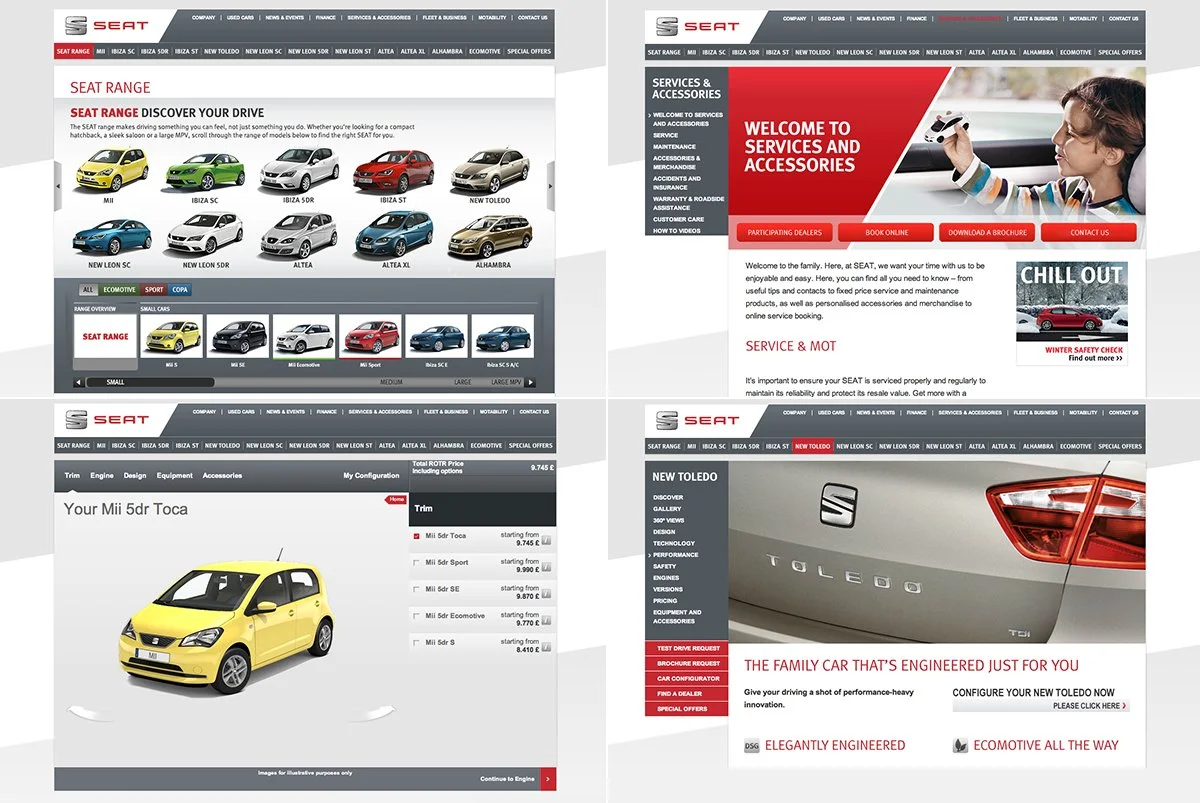Select the red Ibiza ST car
Screen dimensions: 1200x803
394,170
